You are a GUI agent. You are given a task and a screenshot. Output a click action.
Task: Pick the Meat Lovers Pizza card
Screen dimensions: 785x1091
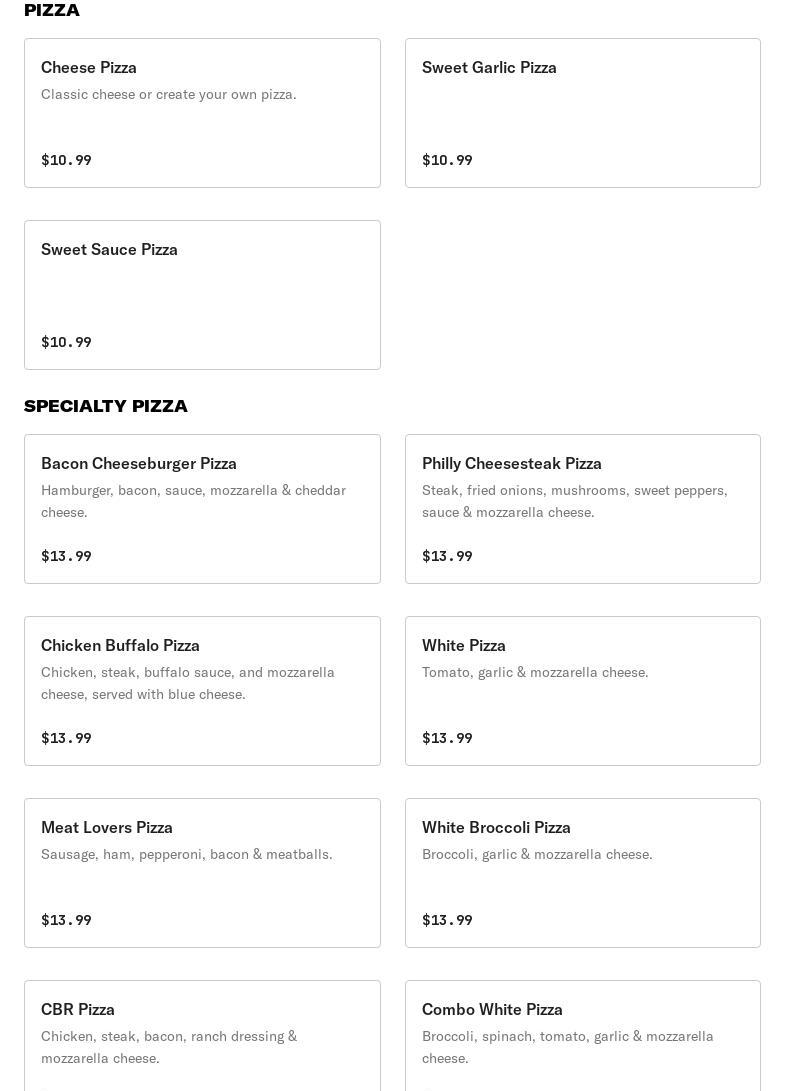tap(202, 872)
